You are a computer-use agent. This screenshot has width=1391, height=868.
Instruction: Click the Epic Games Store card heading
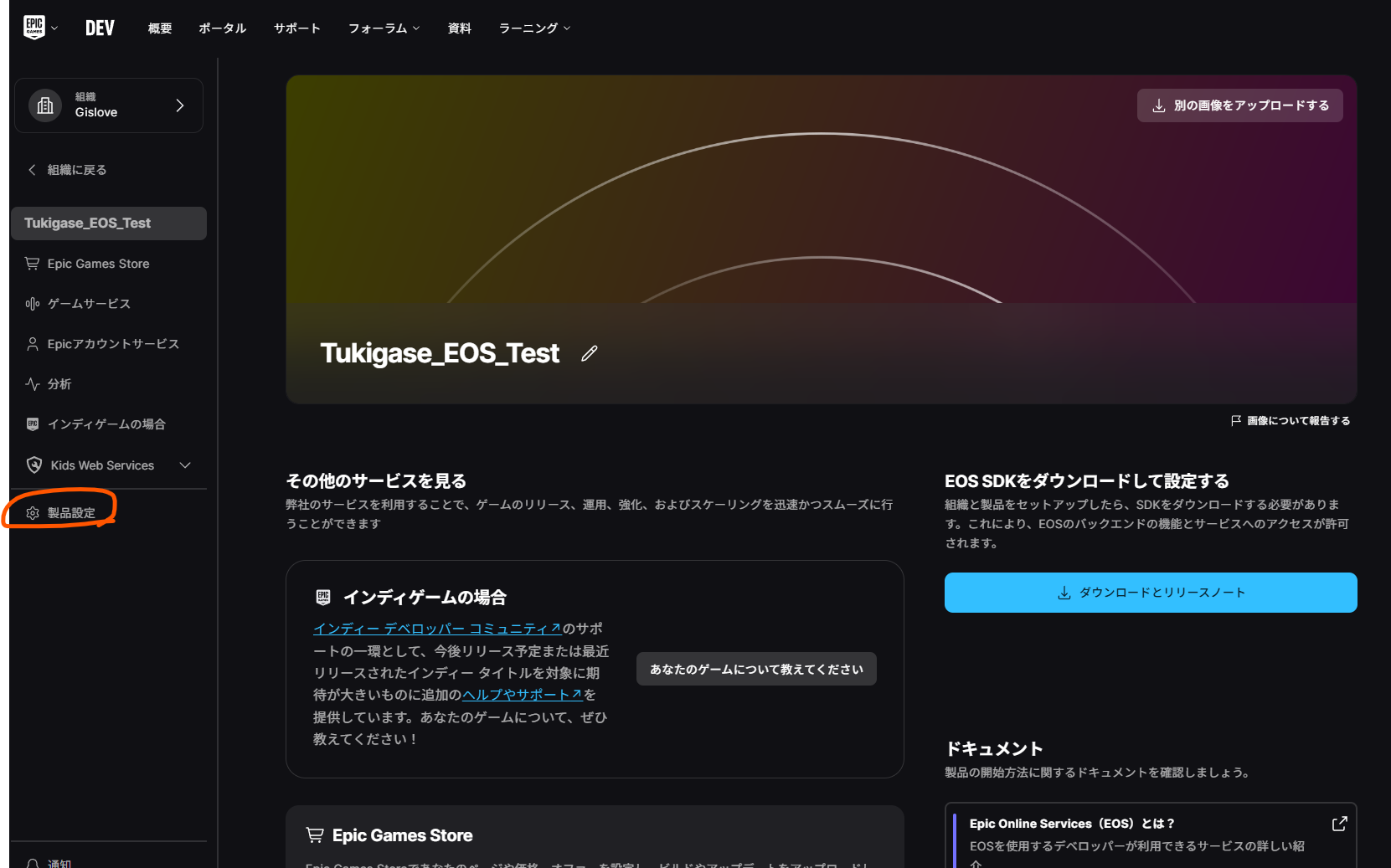[402, 835]
